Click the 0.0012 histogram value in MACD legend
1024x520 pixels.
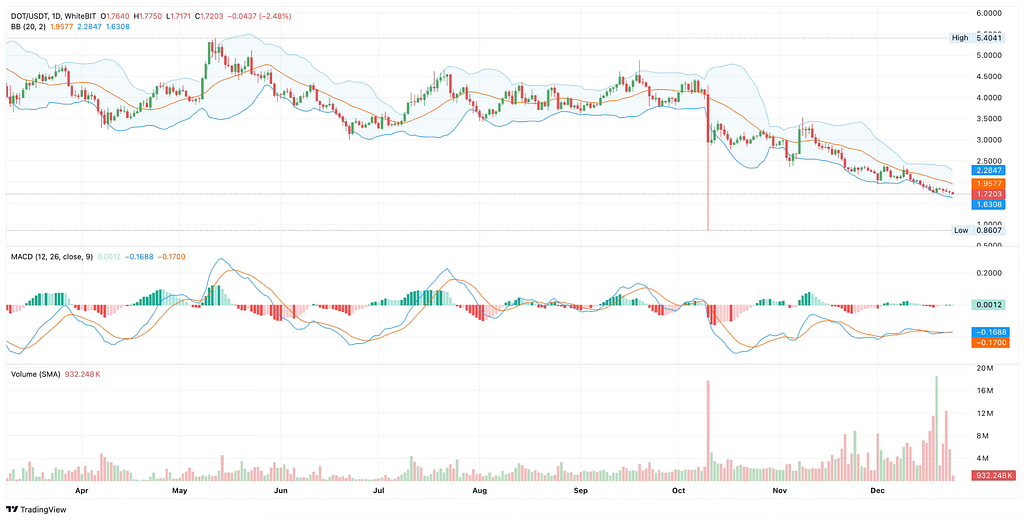pyautogui.click(x=108, y=257)
